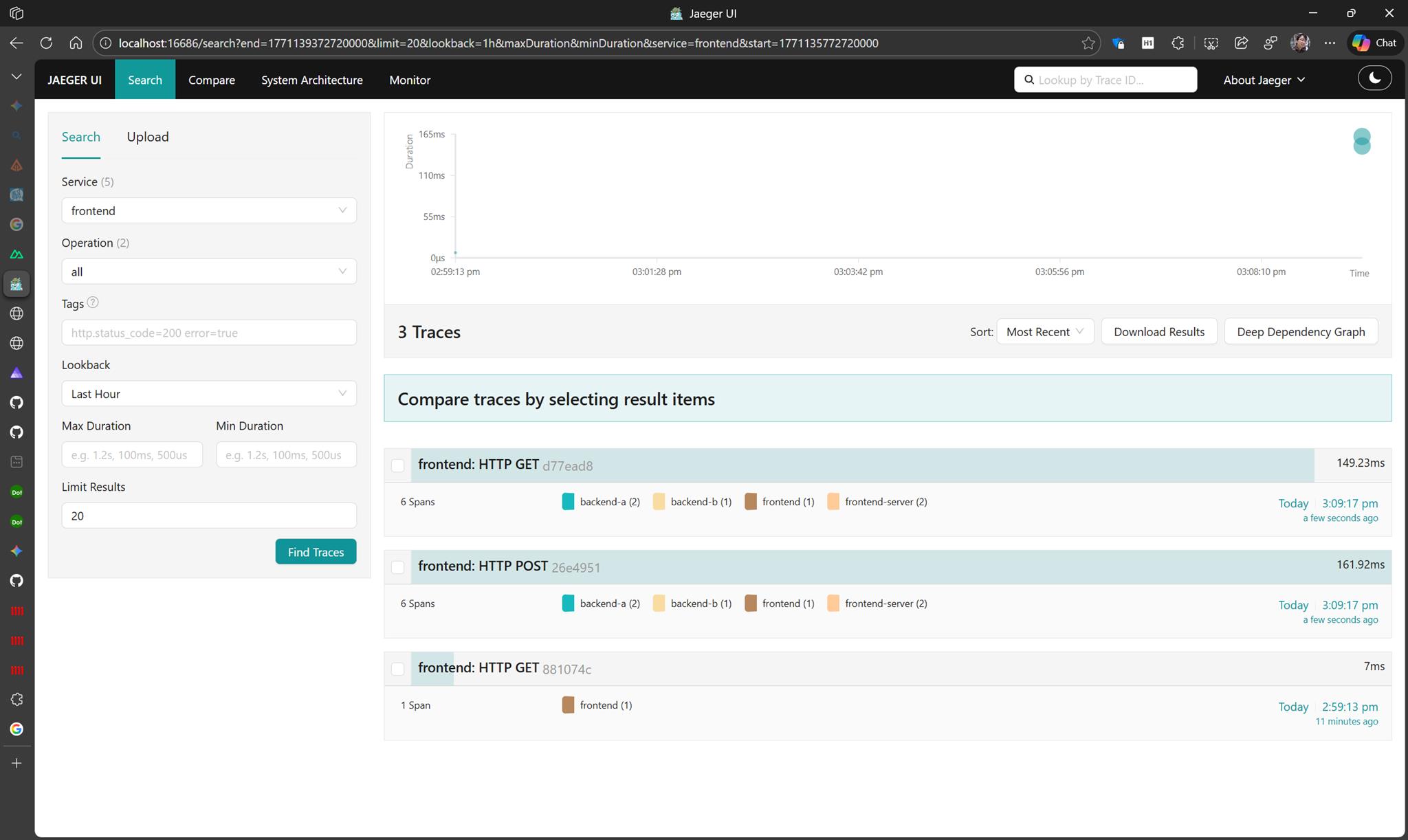Click the Tags help question icon
Viewport: 1408px width, 840px height.
(x=93, y=302)
